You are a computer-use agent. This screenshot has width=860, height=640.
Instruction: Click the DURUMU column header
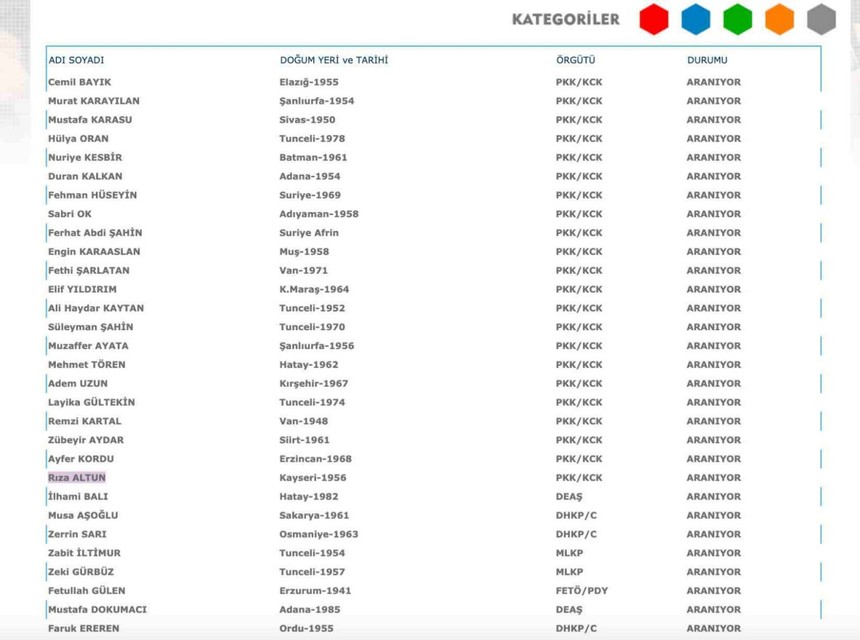pyautogui.click(x=707, y=60)
